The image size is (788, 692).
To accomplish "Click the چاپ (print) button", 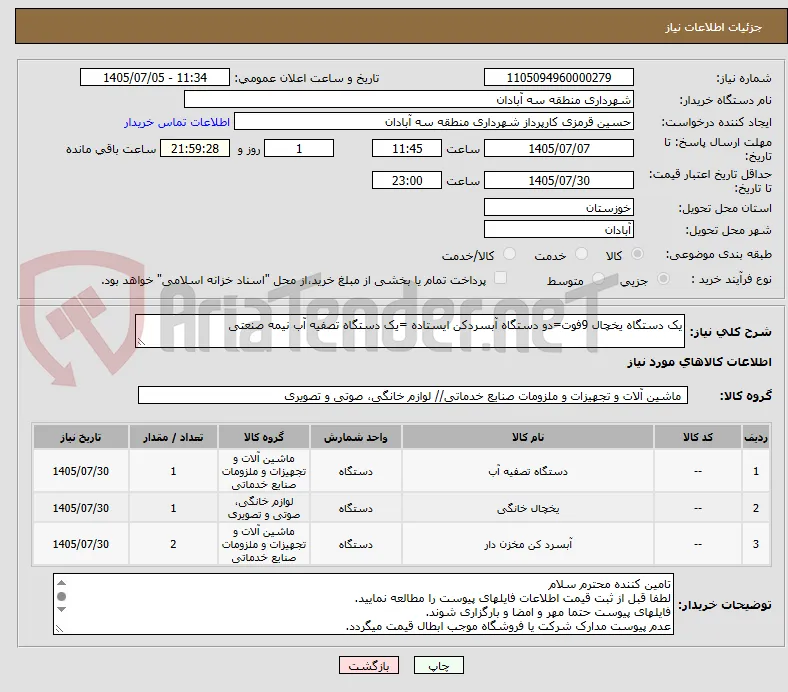I will coord(438,665).
